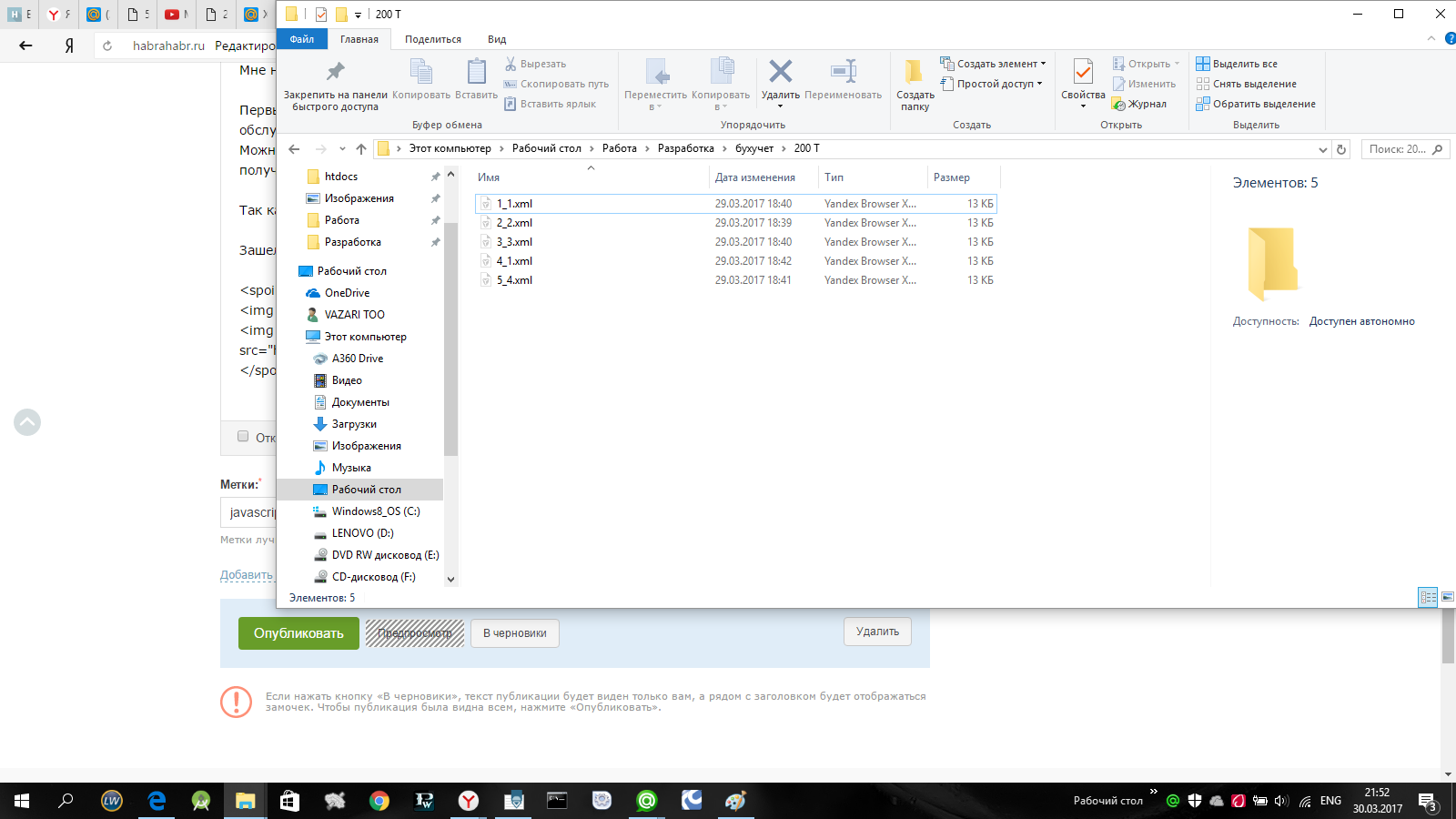The image size is (1456, 819).
Task: Refresh the folder view
Action: (1340, 149)
